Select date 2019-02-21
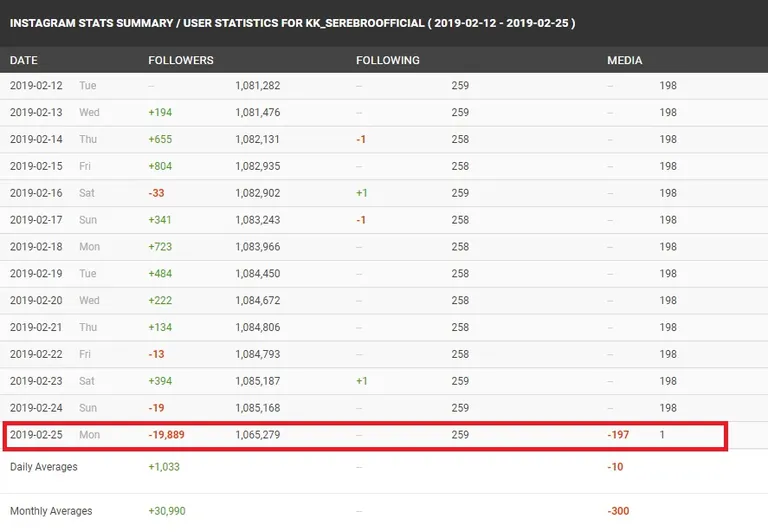This screenshot has width=768, height=532. pos(36,327)
